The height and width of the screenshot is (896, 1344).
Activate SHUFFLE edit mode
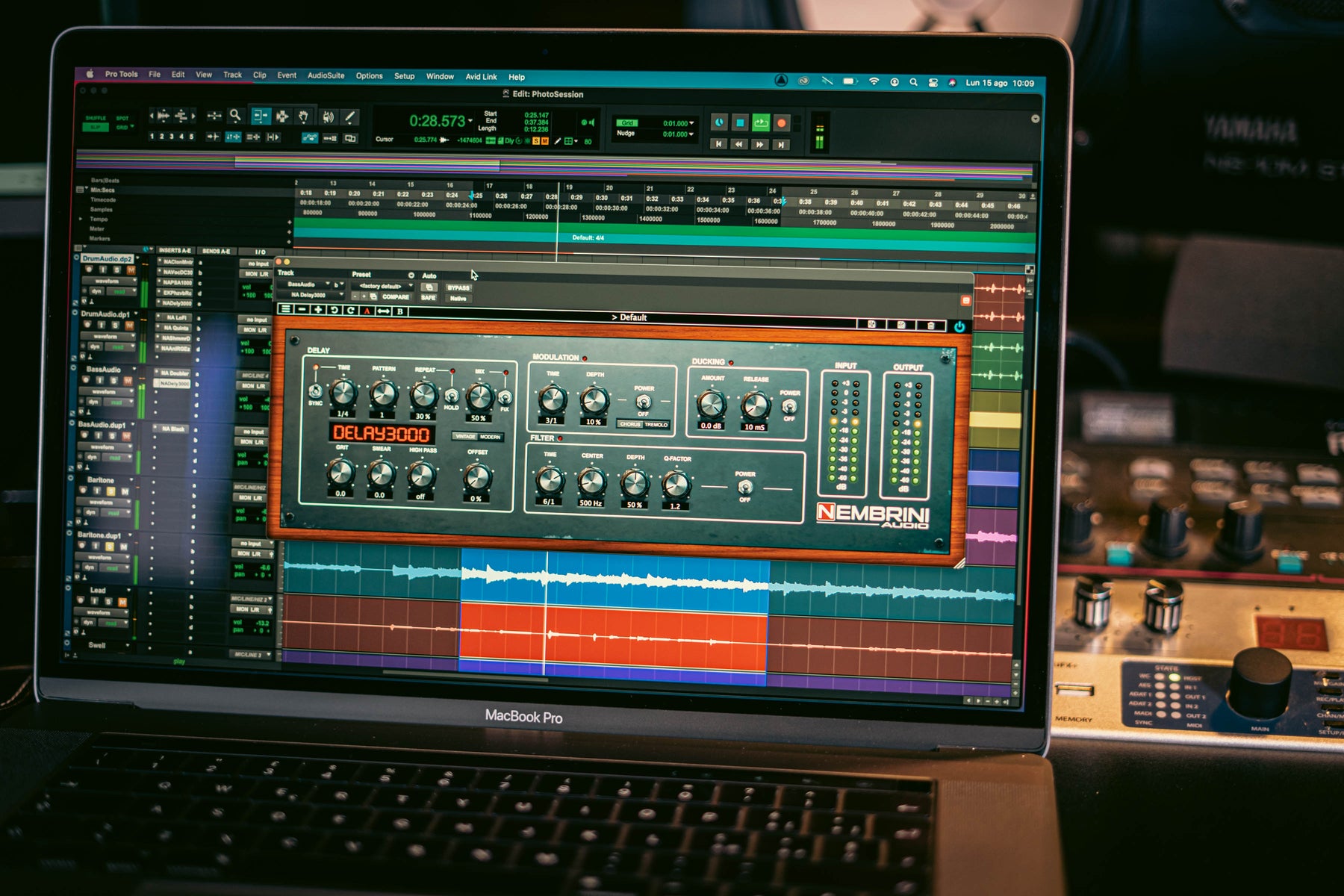coord(96,118)
